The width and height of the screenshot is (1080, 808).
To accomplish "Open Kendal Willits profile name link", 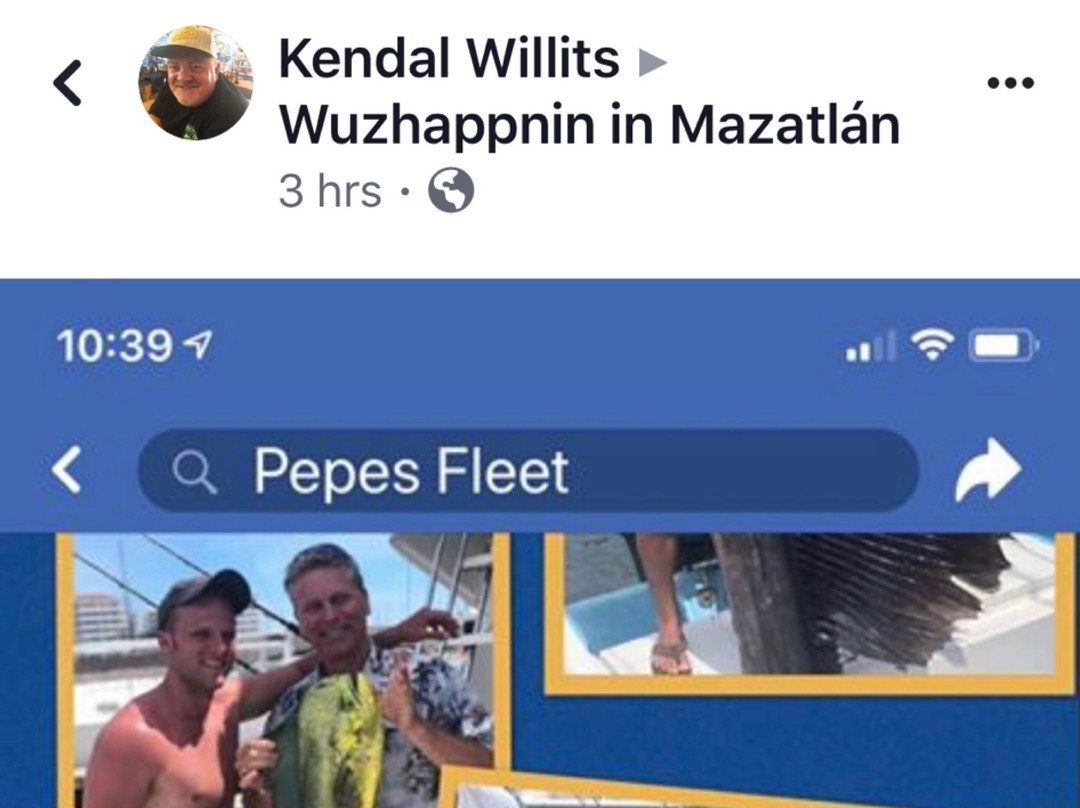I will point(449,59).
